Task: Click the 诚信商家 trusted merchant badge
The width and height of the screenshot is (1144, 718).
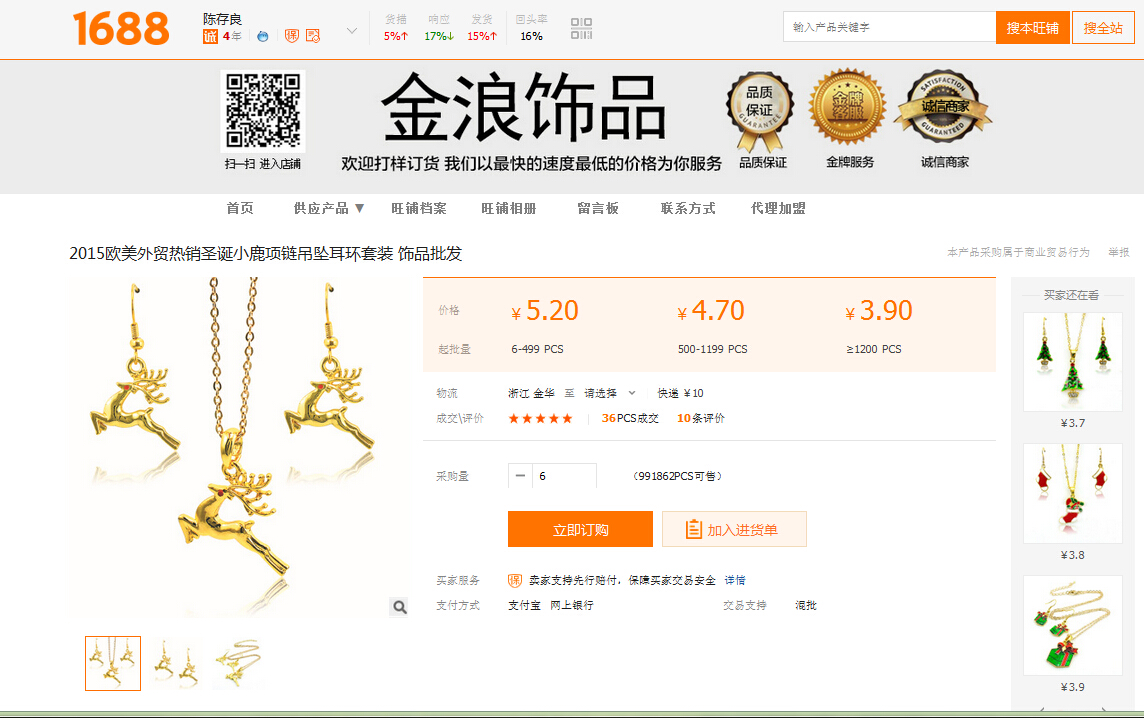Action: coord(943,109)
